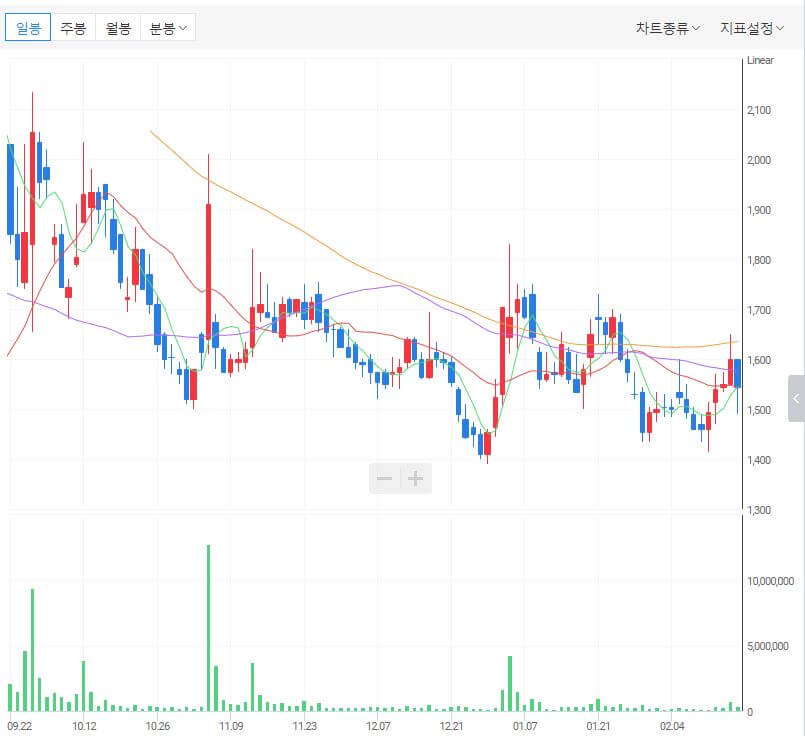Open the 분봉 minute chart dropdown
Viewport: 805px width, 736px height.
[168, 27]
